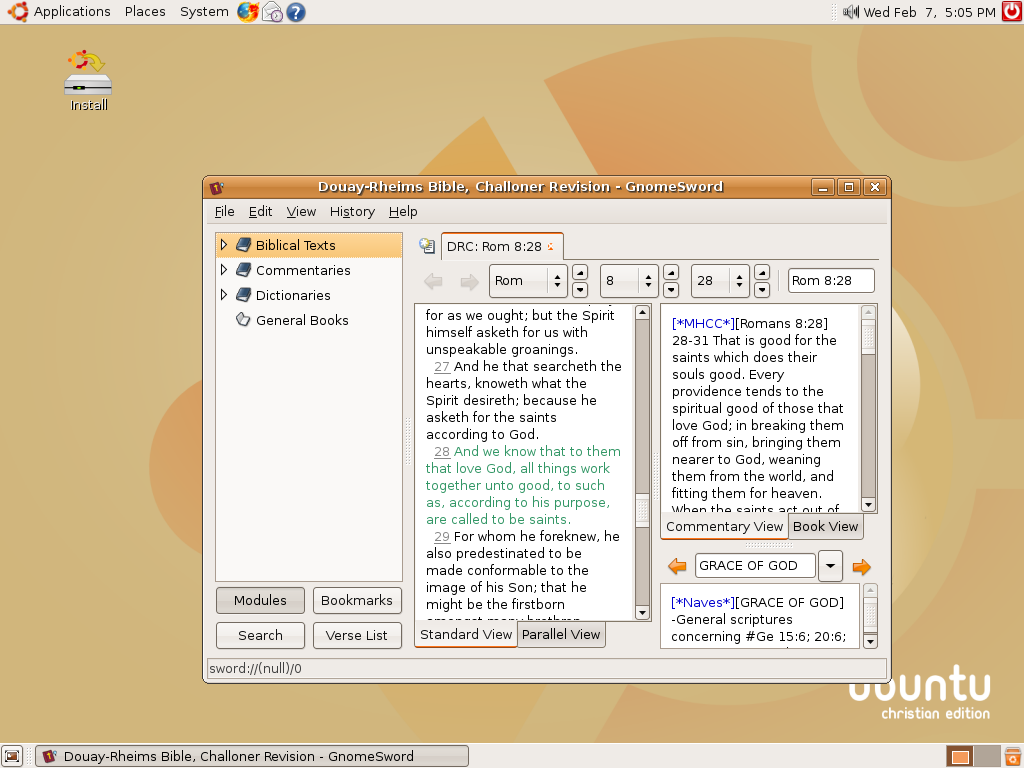Switch to first workspace in pager
The image size is (1024, 768).
[959, 756]
